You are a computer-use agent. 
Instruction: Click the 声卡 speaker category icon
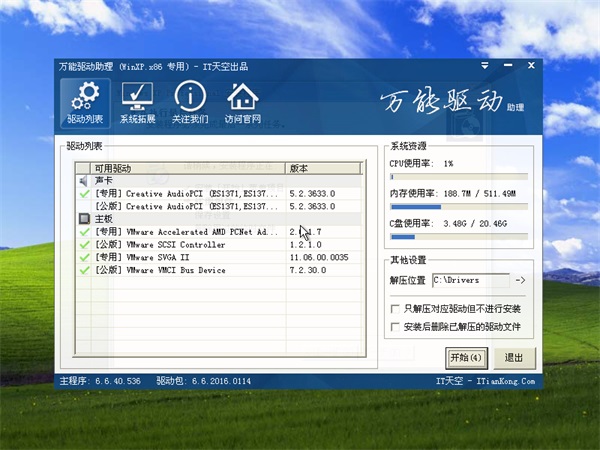[84, 180]
